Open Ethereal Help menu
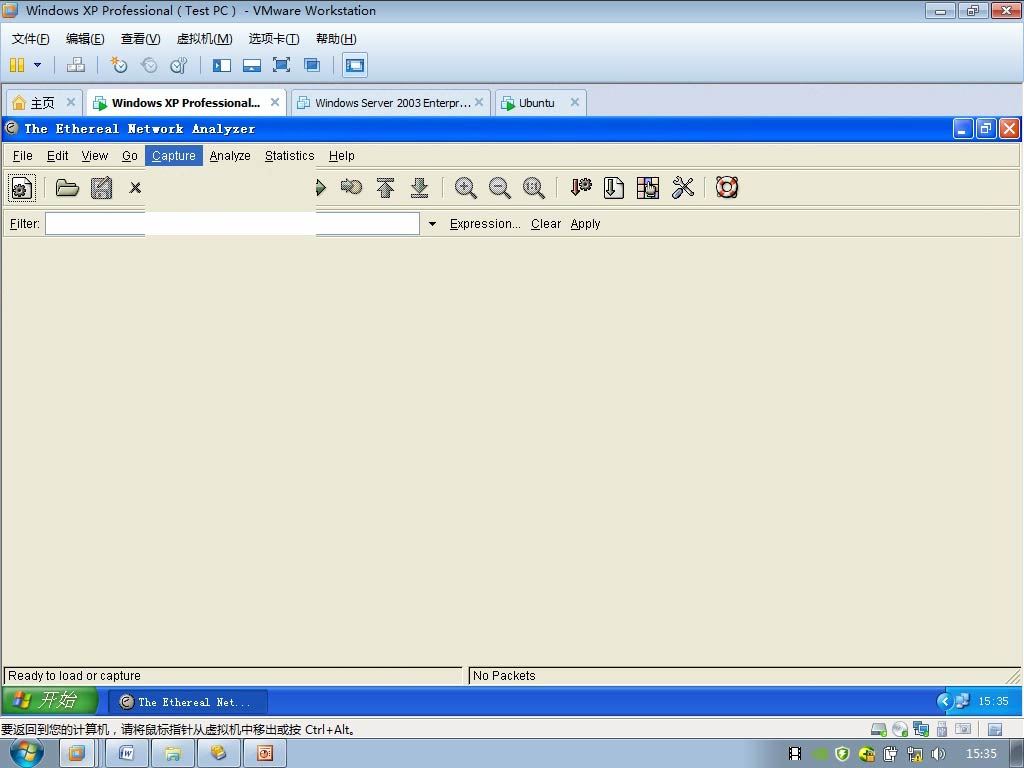 pyautogui.click(x=342, y=155)
